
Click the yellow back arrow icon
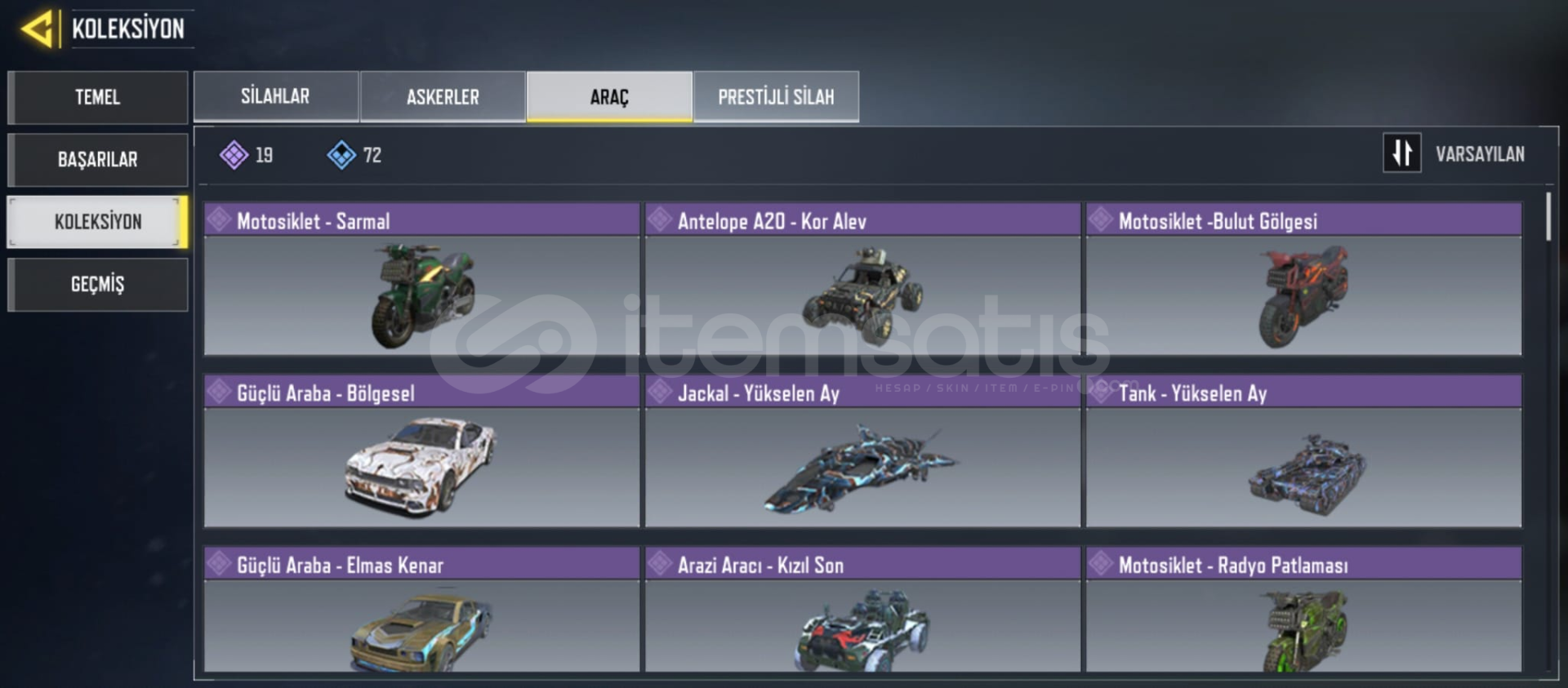coord(38,29)
